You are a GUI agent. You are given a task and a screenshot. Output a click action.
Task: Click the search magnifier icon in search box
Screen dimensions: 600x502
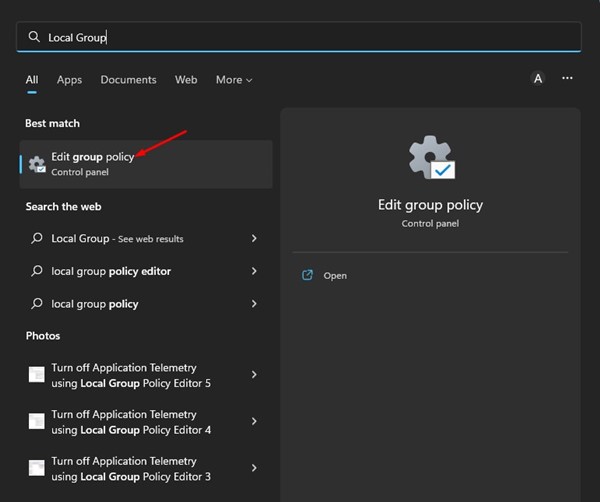tap(34, 37)
